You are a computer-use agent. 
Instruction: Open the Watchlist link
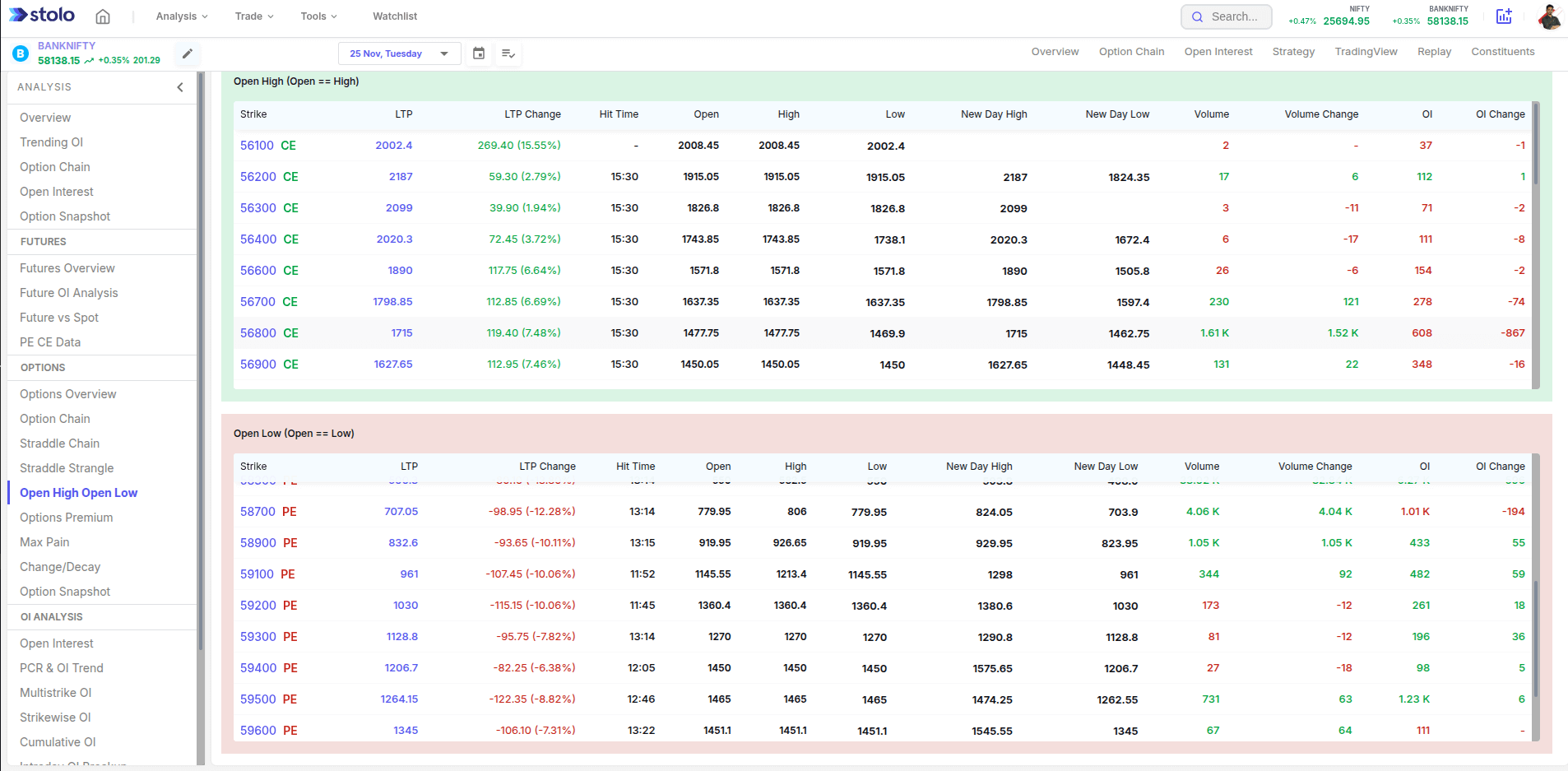(395, 16)
